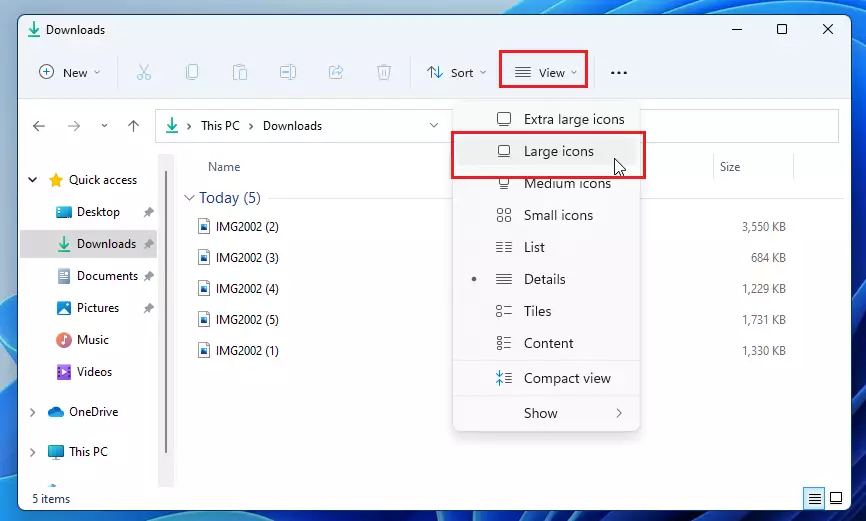The image size is (866, 521).
Task: Click the Music folder icon in sidebar
Action: 64,340
